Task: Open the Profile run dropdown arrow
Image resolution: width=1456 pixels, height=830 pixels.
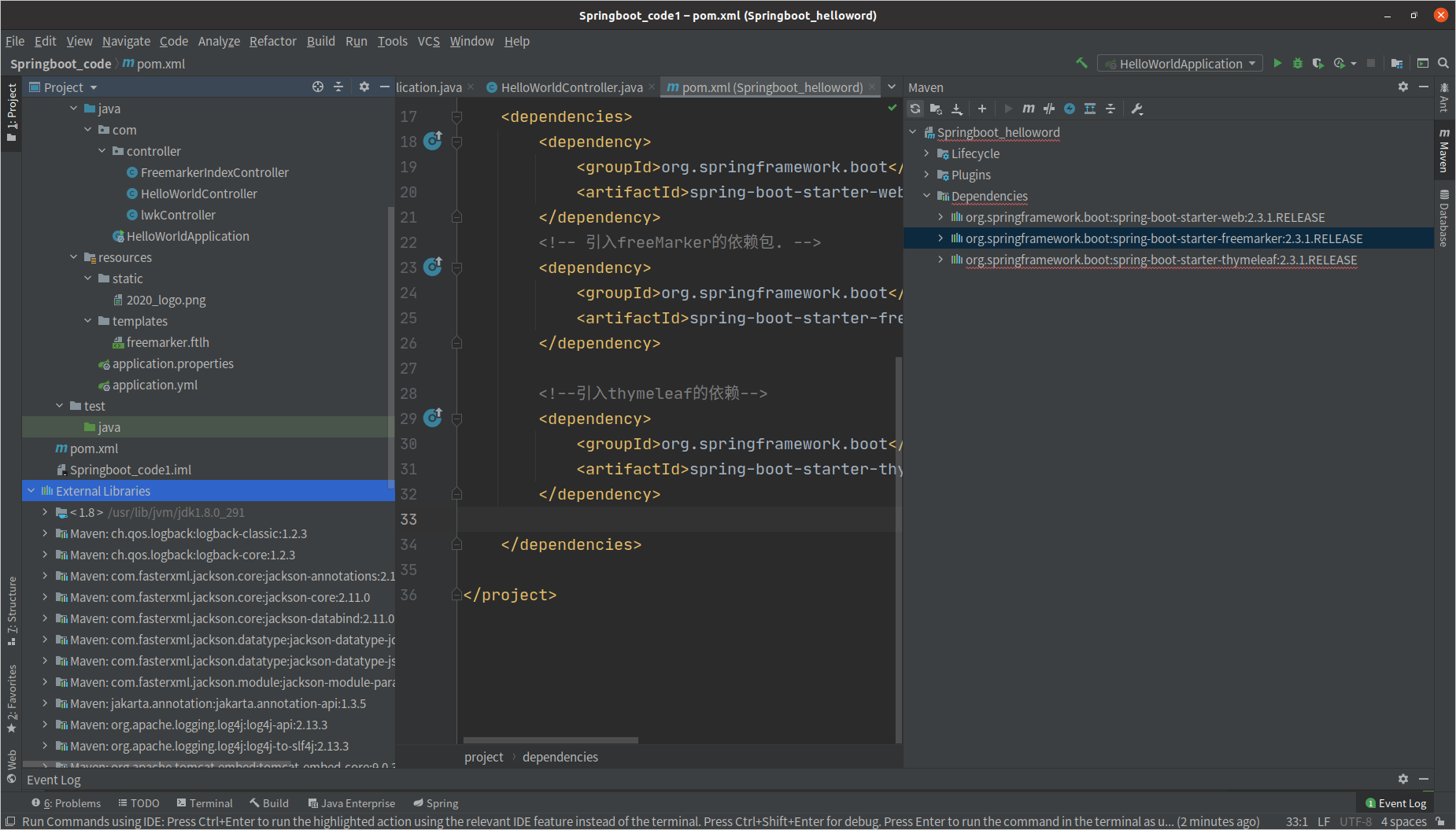Action: click(x=1354, y=64)
